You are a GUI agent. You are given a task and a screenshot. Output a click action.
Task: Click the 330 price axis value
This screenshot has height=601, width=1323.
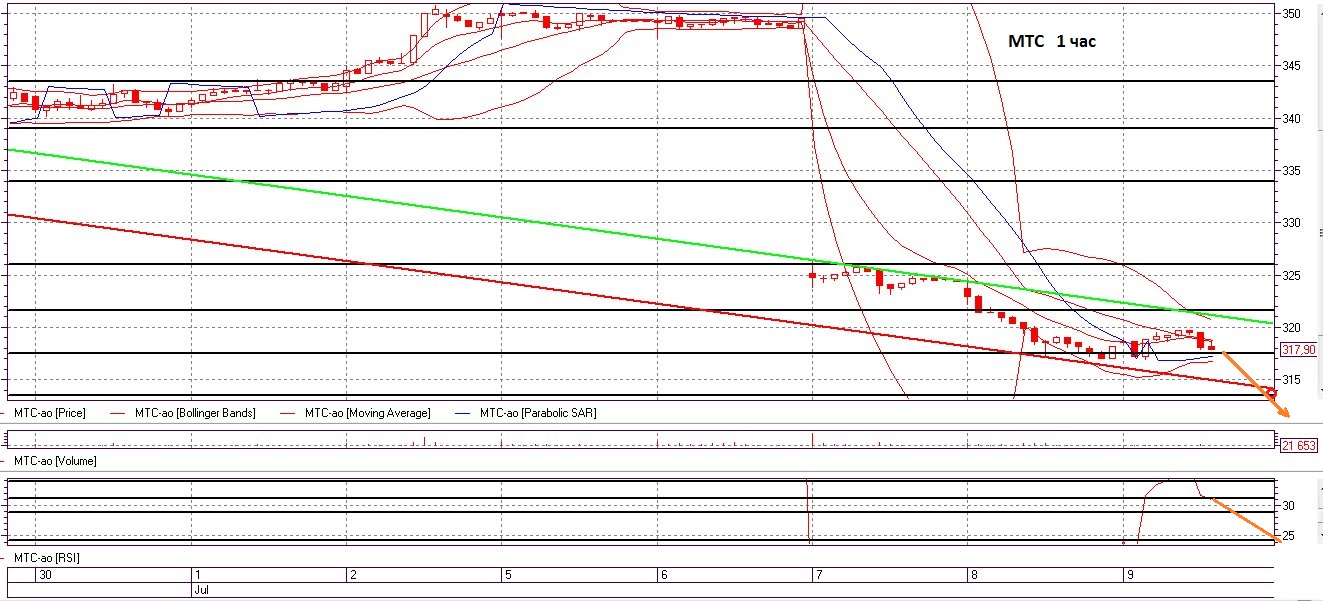coord(1292,223)
